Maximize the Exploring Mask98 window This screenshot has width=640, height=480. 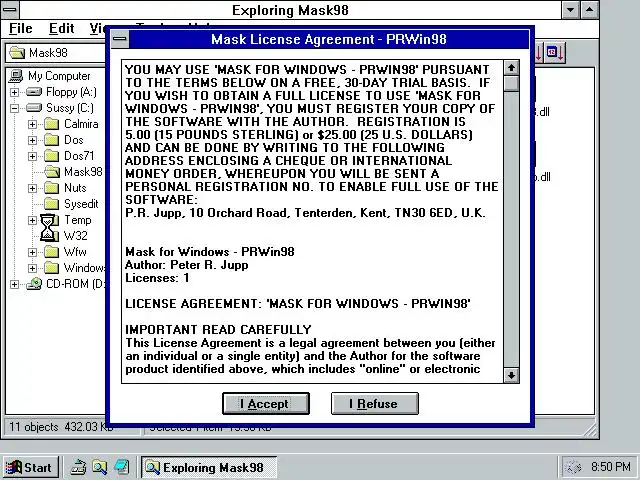pyautogui.click(x=589, y=10)
